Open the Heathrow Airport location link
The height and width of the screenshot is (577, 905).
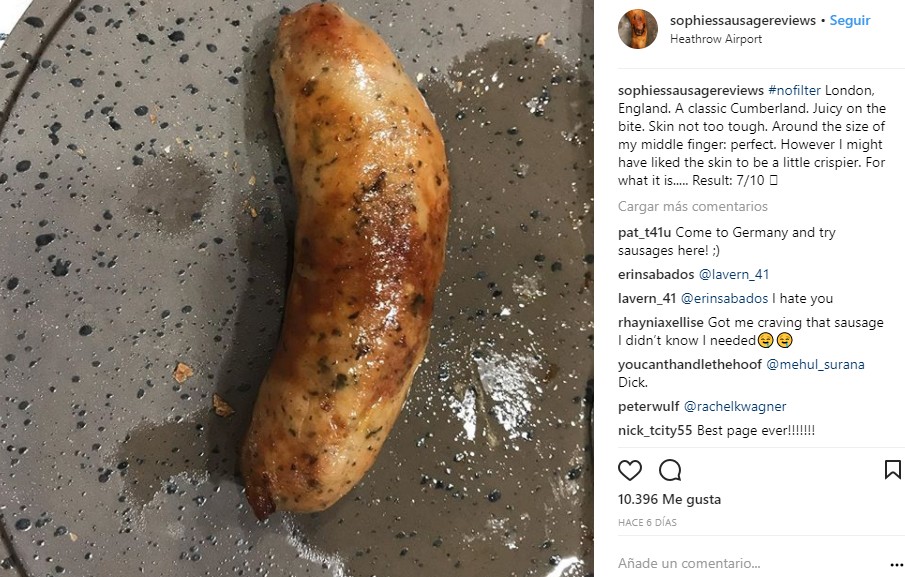point(716,40)
